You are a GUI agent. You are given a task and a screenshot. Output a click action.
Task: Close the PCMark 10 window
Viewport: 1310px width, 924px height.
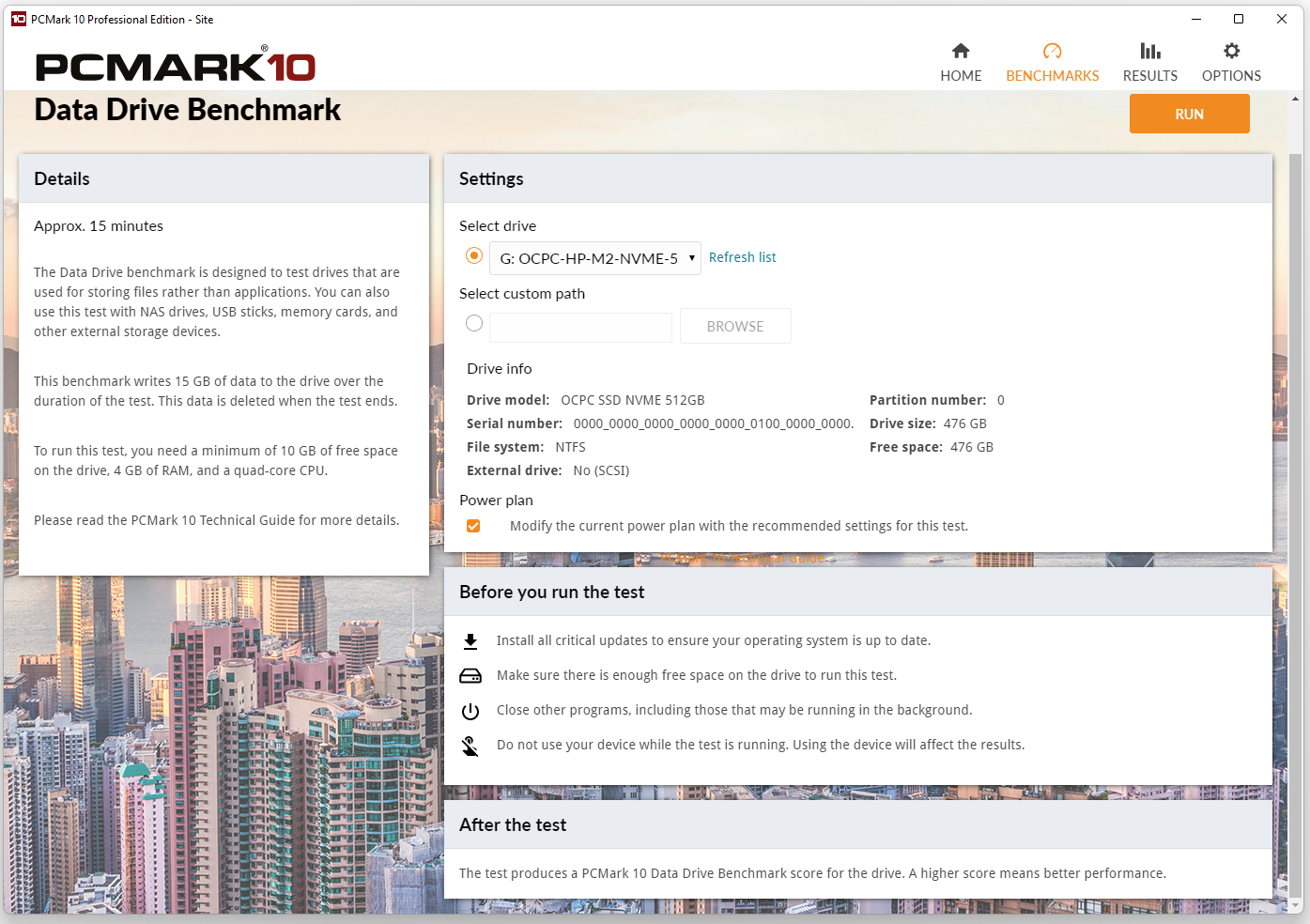coord(1282,19)
